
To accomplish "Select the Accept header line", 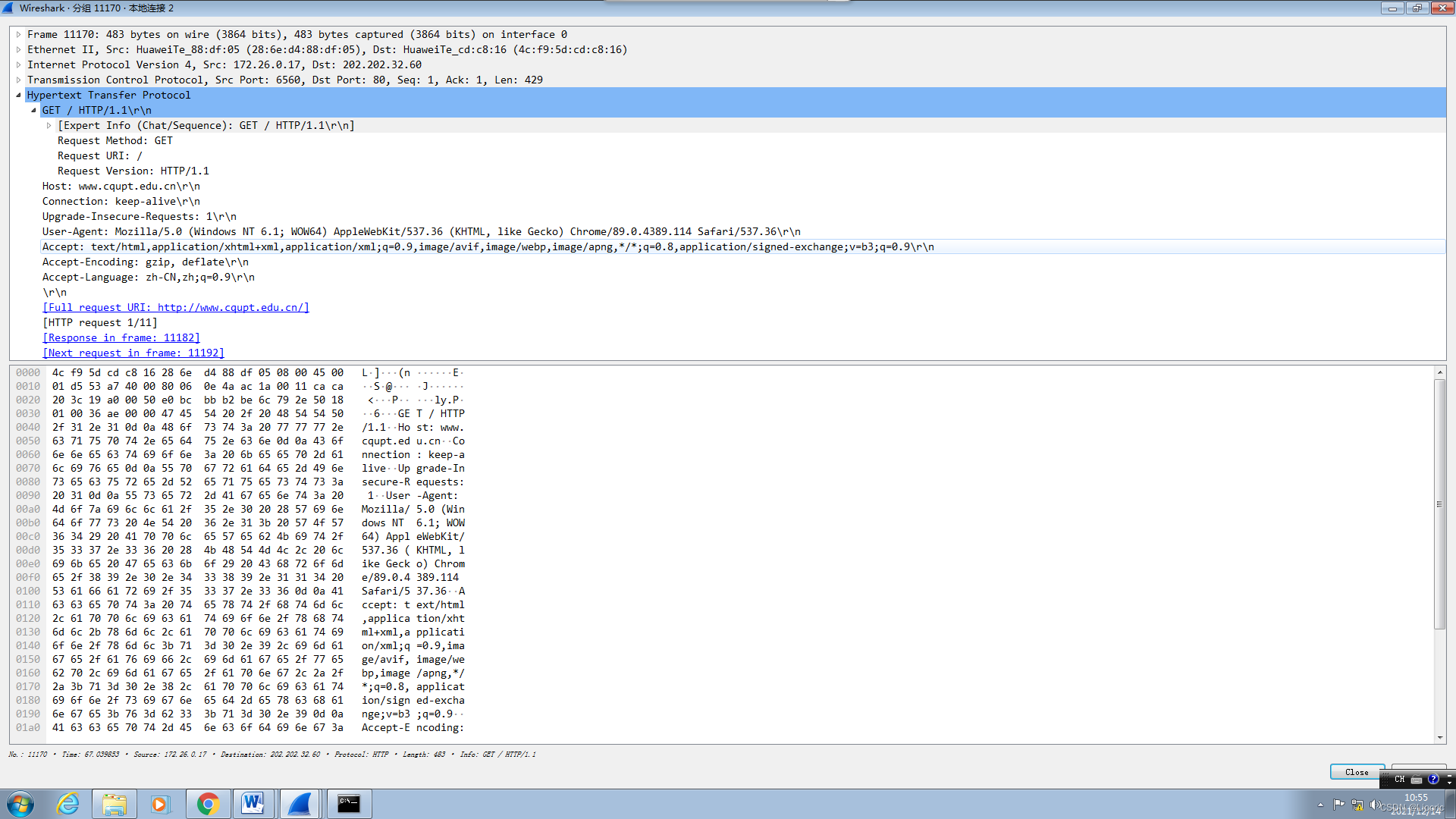I will [x=488, y=247].
